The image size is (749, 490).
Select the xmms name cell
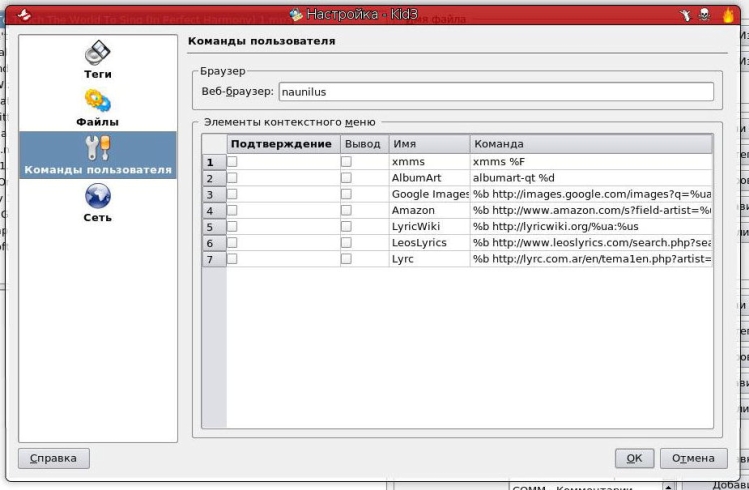point(429,162)
